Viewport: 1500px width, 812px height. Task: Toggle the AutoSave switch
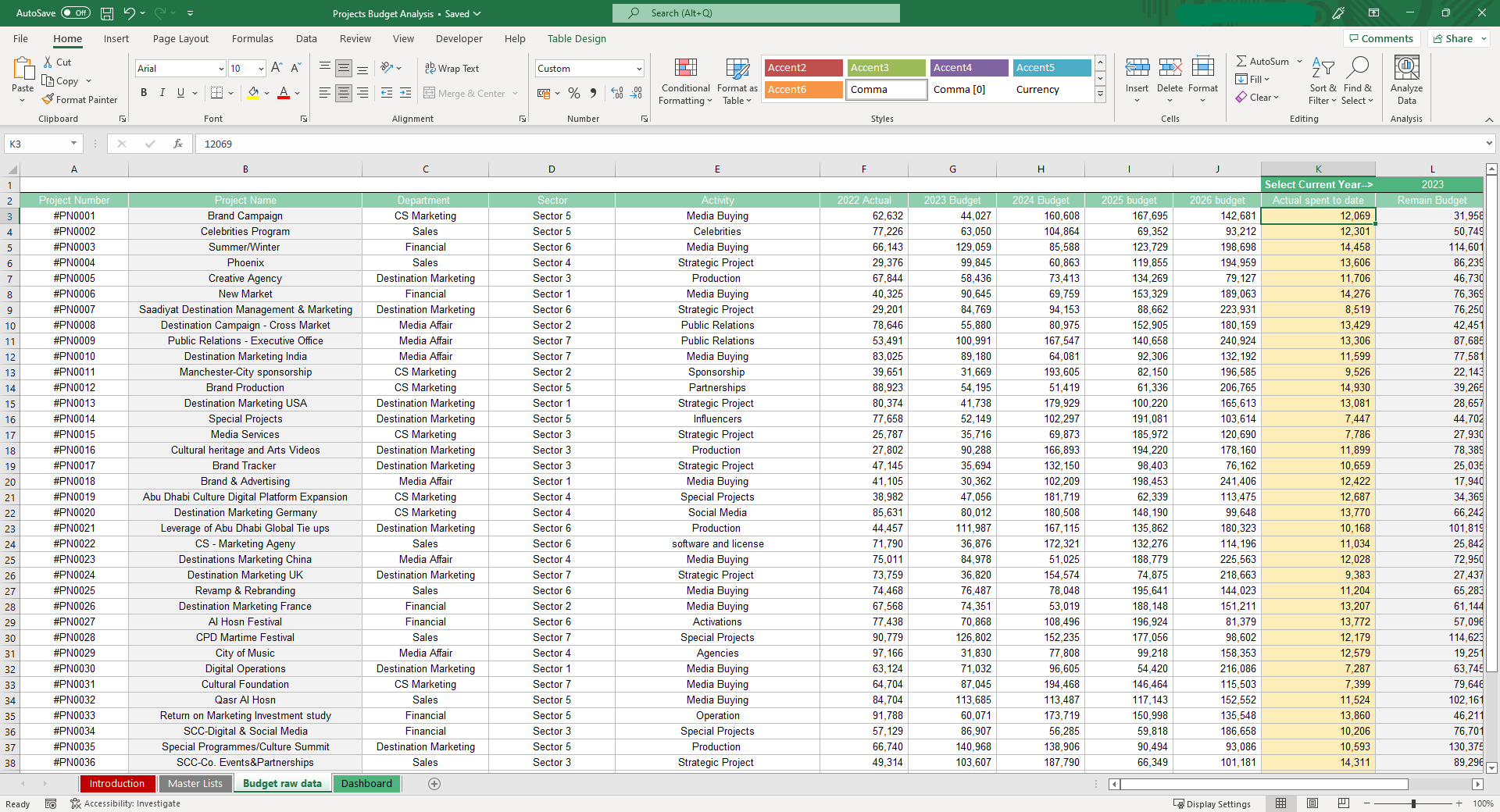pyautogui.click(x=75, y=13)
